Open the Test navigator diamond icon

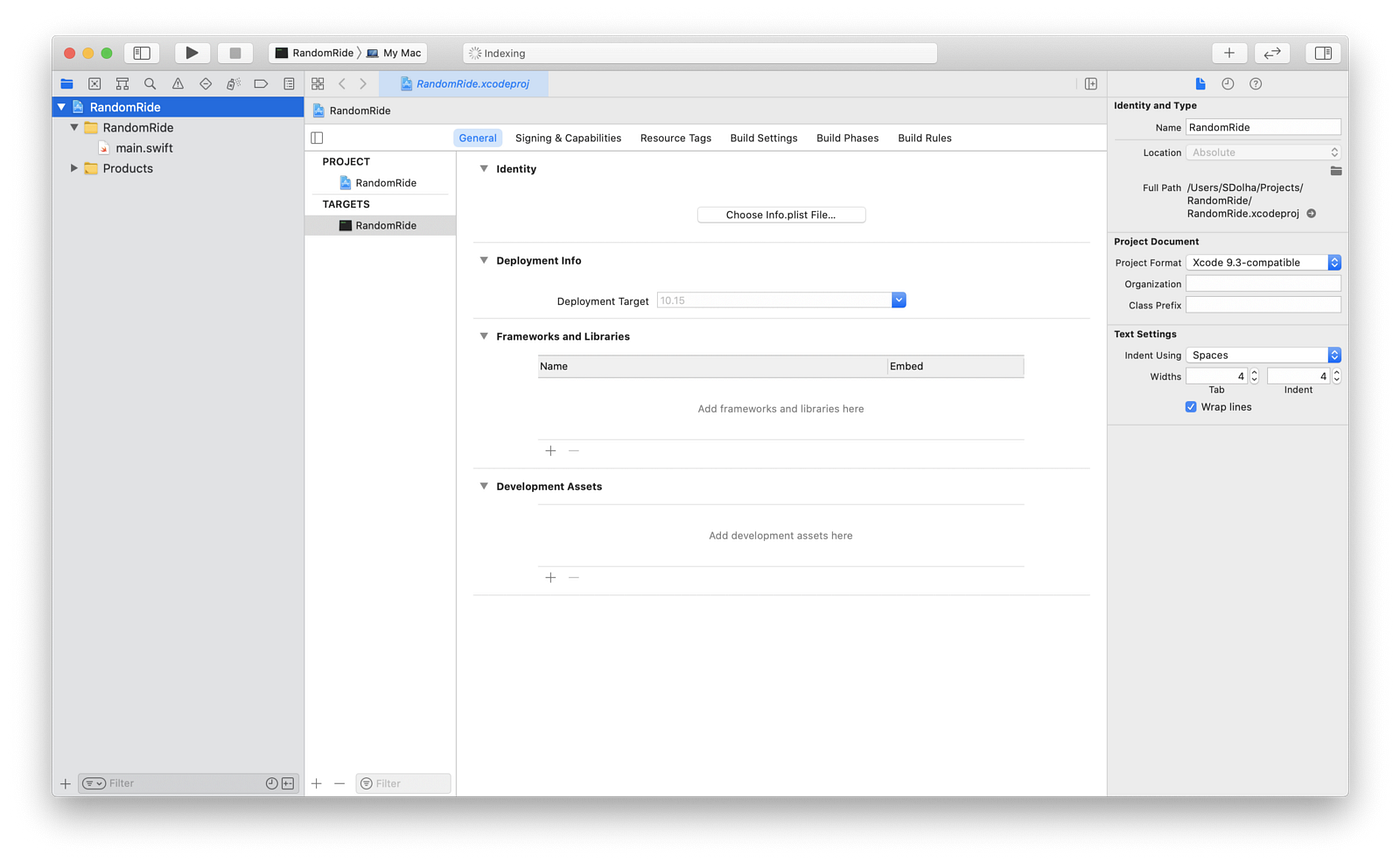[x=206, y=84]
